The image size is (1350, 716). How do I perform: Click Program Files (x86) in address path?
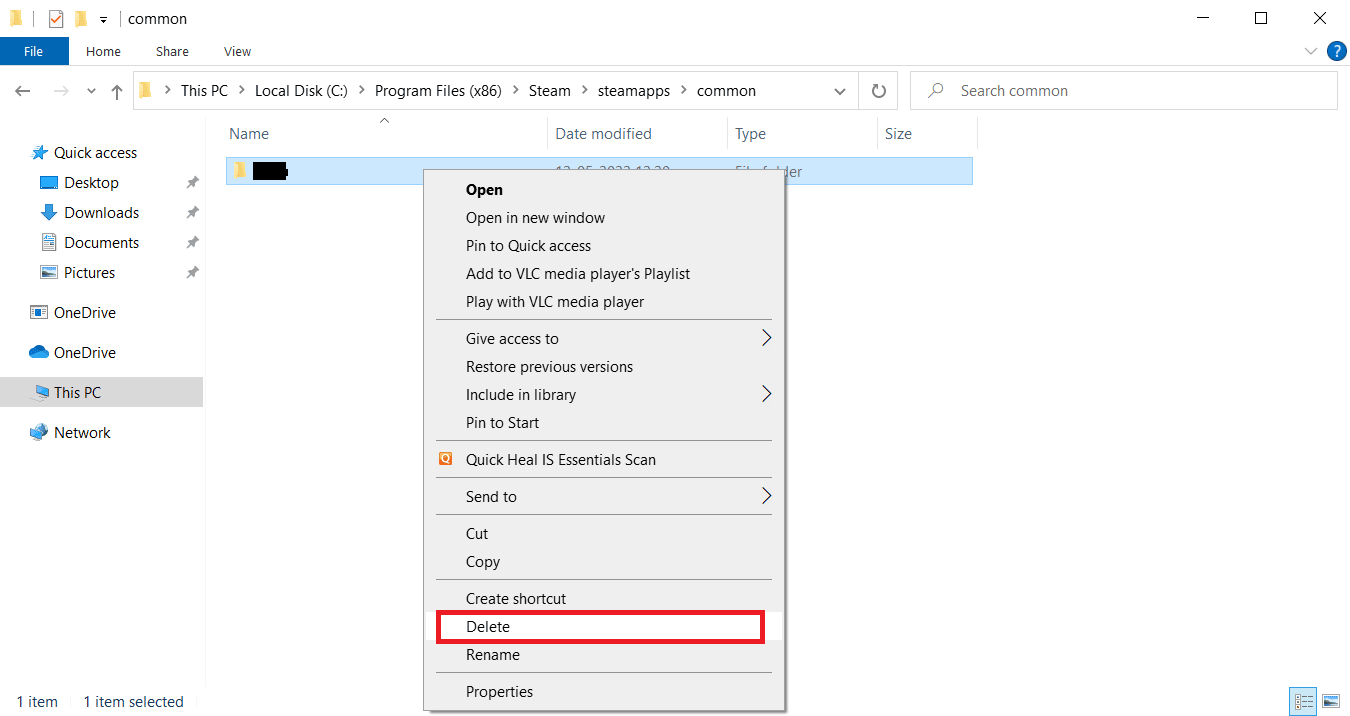[x=438, y=90]
